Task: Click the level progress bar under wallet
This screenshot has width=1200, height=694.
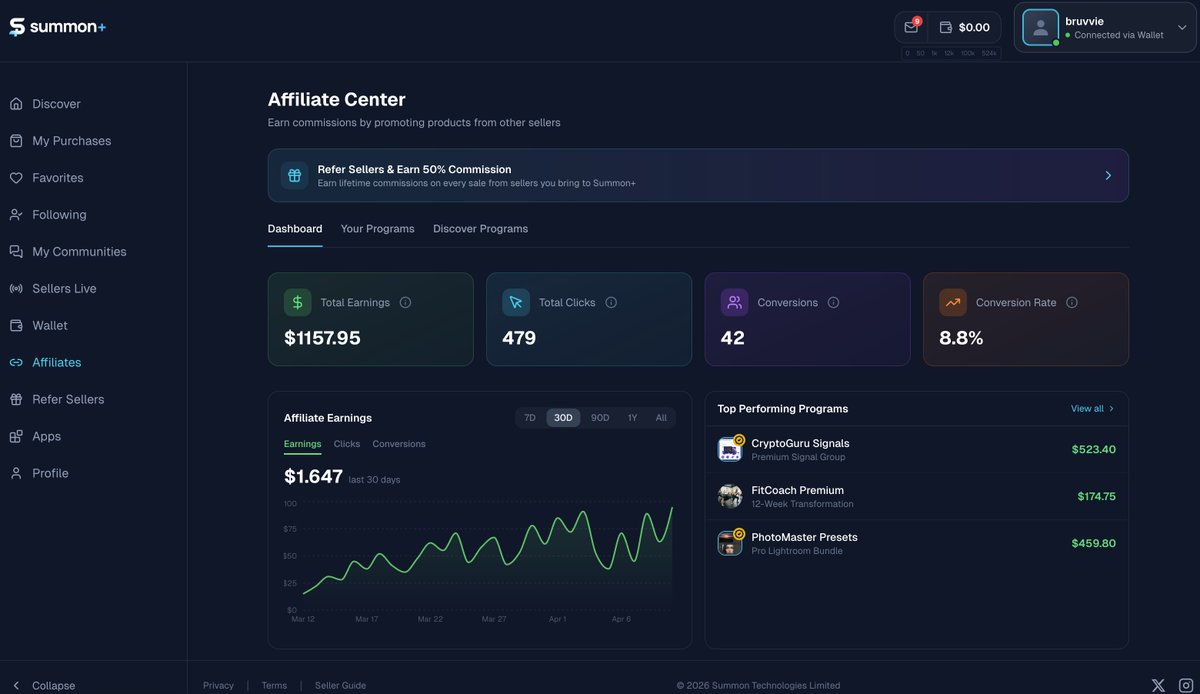Action: [951, 53]
